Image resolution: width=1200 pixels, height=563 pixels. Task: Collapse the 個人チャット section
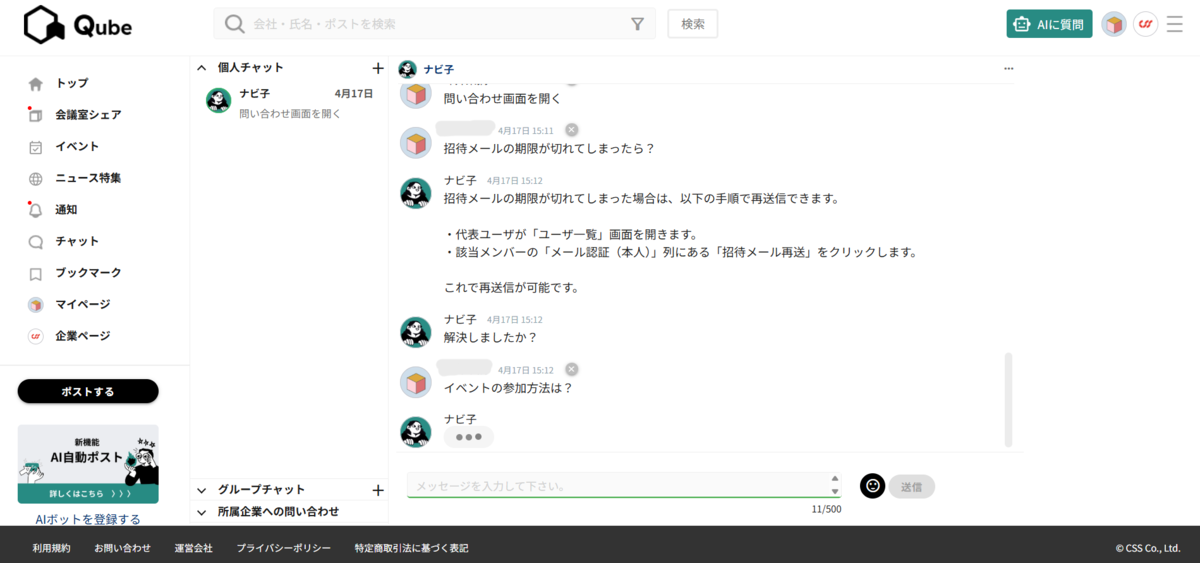pyautogui.click(x=202, y=68)
